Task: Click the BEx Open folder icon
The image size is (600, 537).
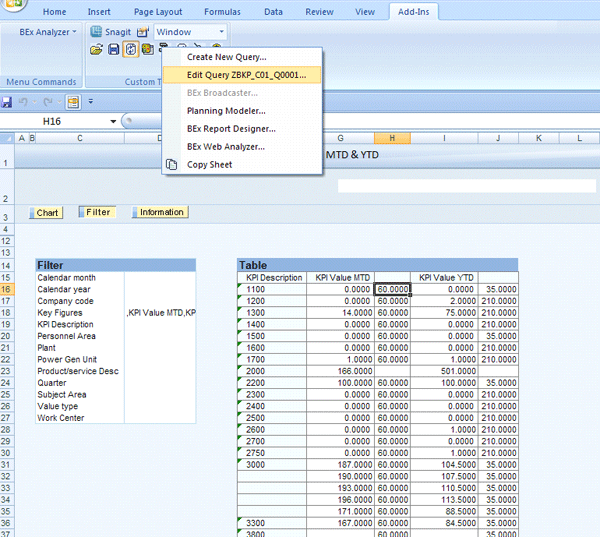Action: pos(97,49)
